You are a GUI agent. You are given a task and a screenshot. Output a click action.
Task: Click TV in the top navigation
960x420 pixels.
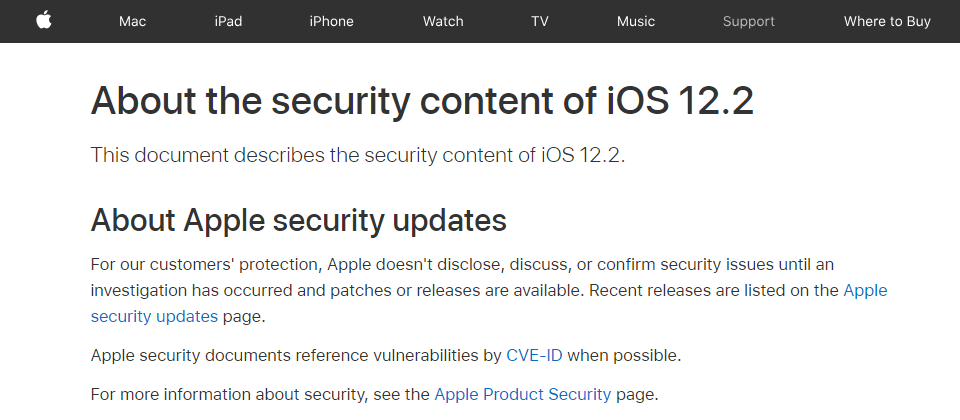pos(539,21)
